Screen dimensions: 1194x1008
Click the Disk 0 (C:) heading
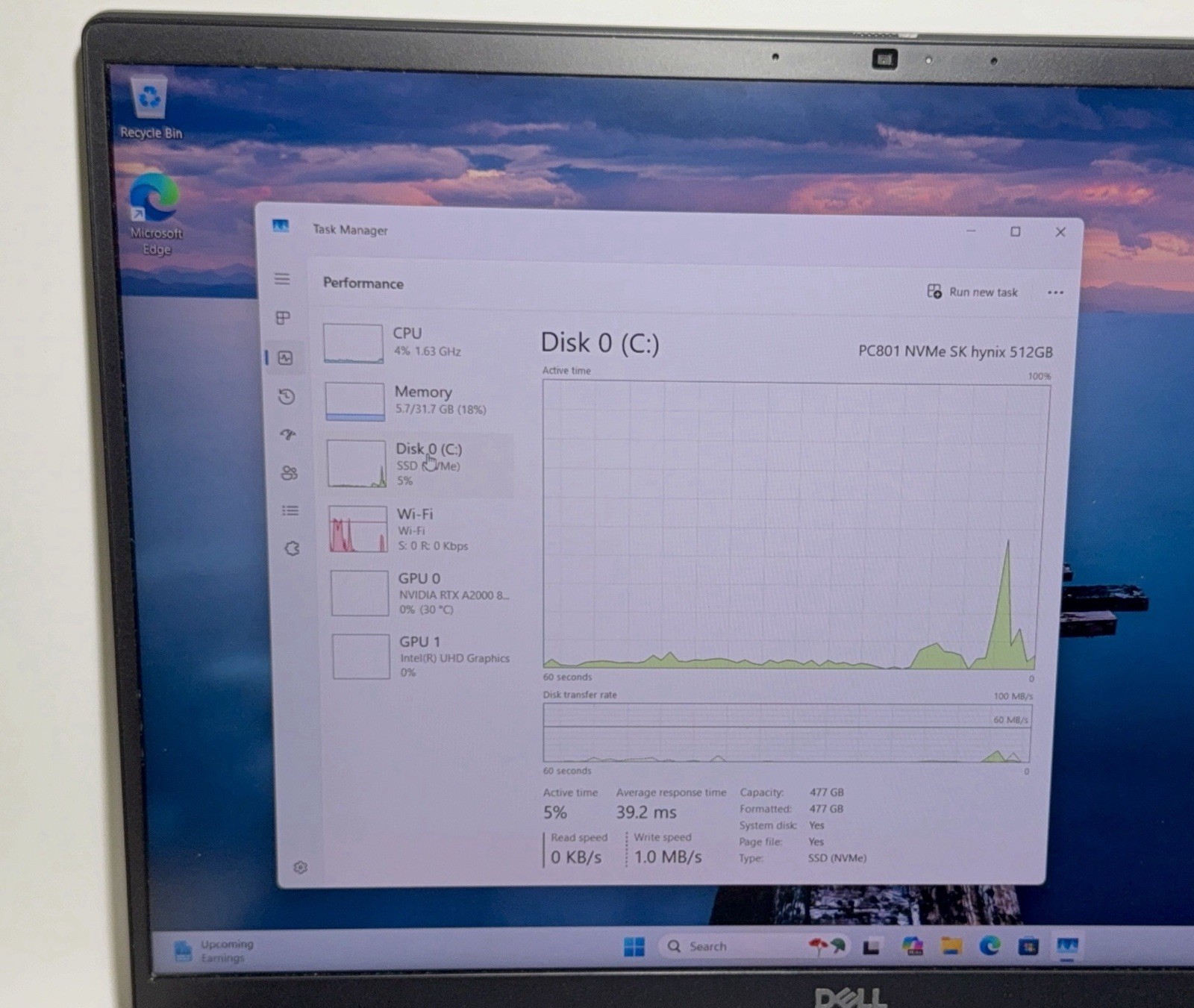tap(600, 343)
